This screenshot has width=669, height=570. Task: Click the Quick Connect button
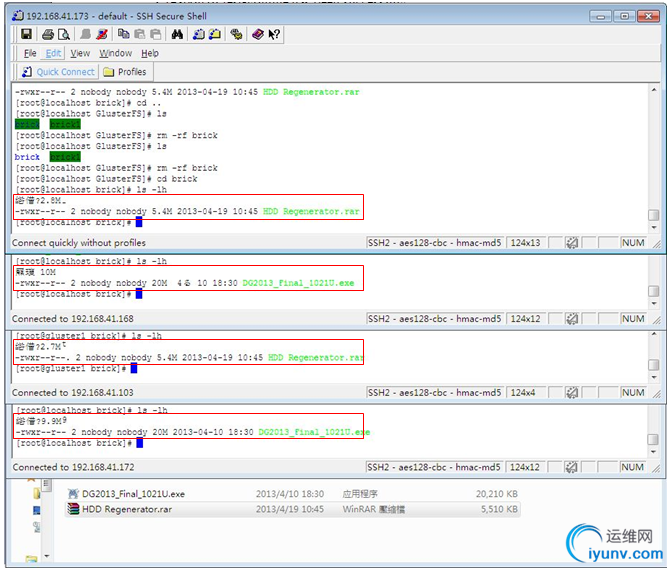click(x=58, y=72)
